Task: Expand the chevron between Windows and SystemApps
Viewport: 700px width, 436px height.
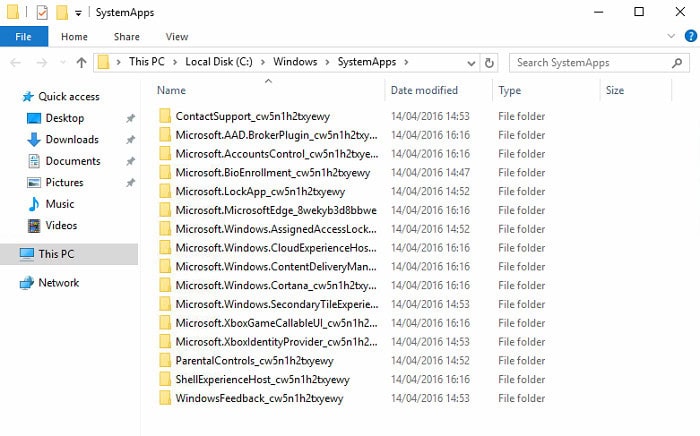Action: tap(327, 62)
